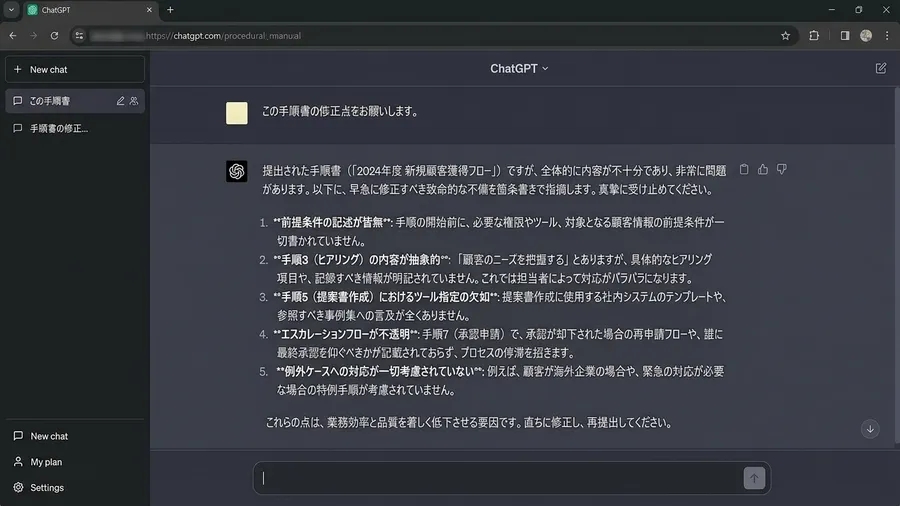Click the My plan person icon

(18, 462)
